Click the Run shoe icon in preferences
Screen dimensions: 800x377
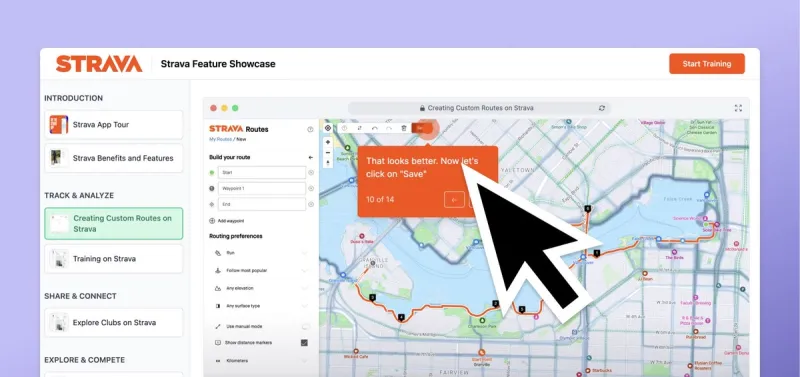click(x=218, y=253)
